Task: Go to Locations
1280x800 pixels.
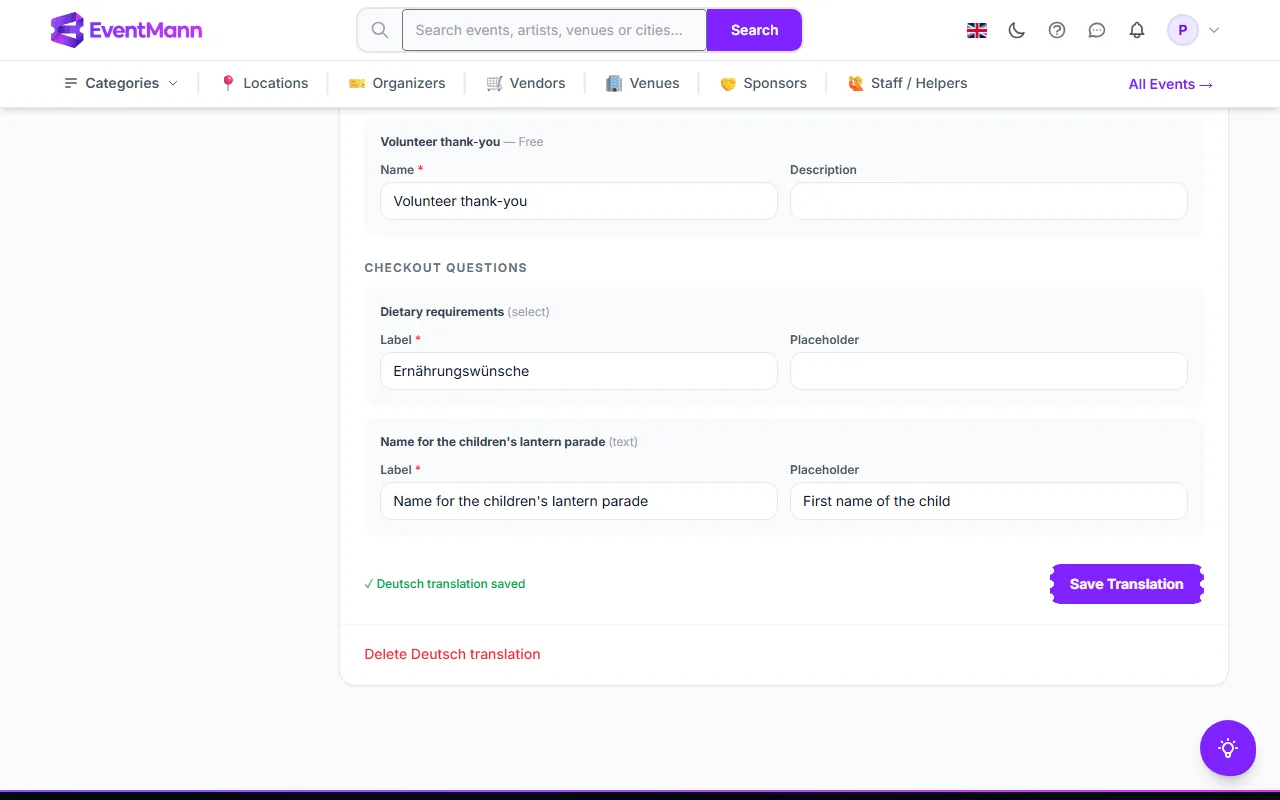Action: point(264,83)
